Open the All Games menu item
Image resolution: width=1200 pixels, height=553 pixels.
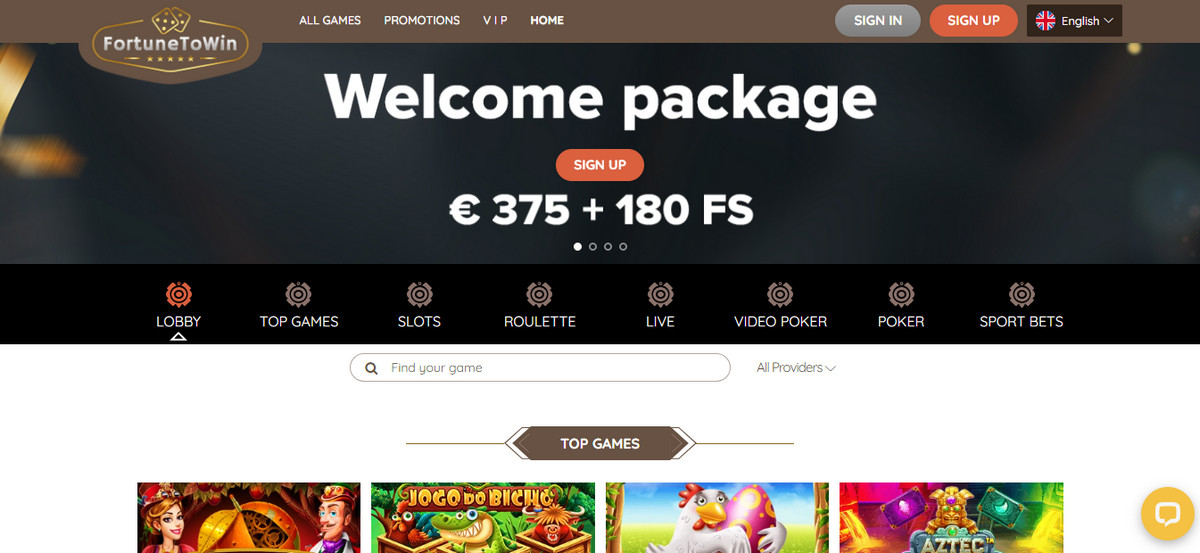point(330,20)
